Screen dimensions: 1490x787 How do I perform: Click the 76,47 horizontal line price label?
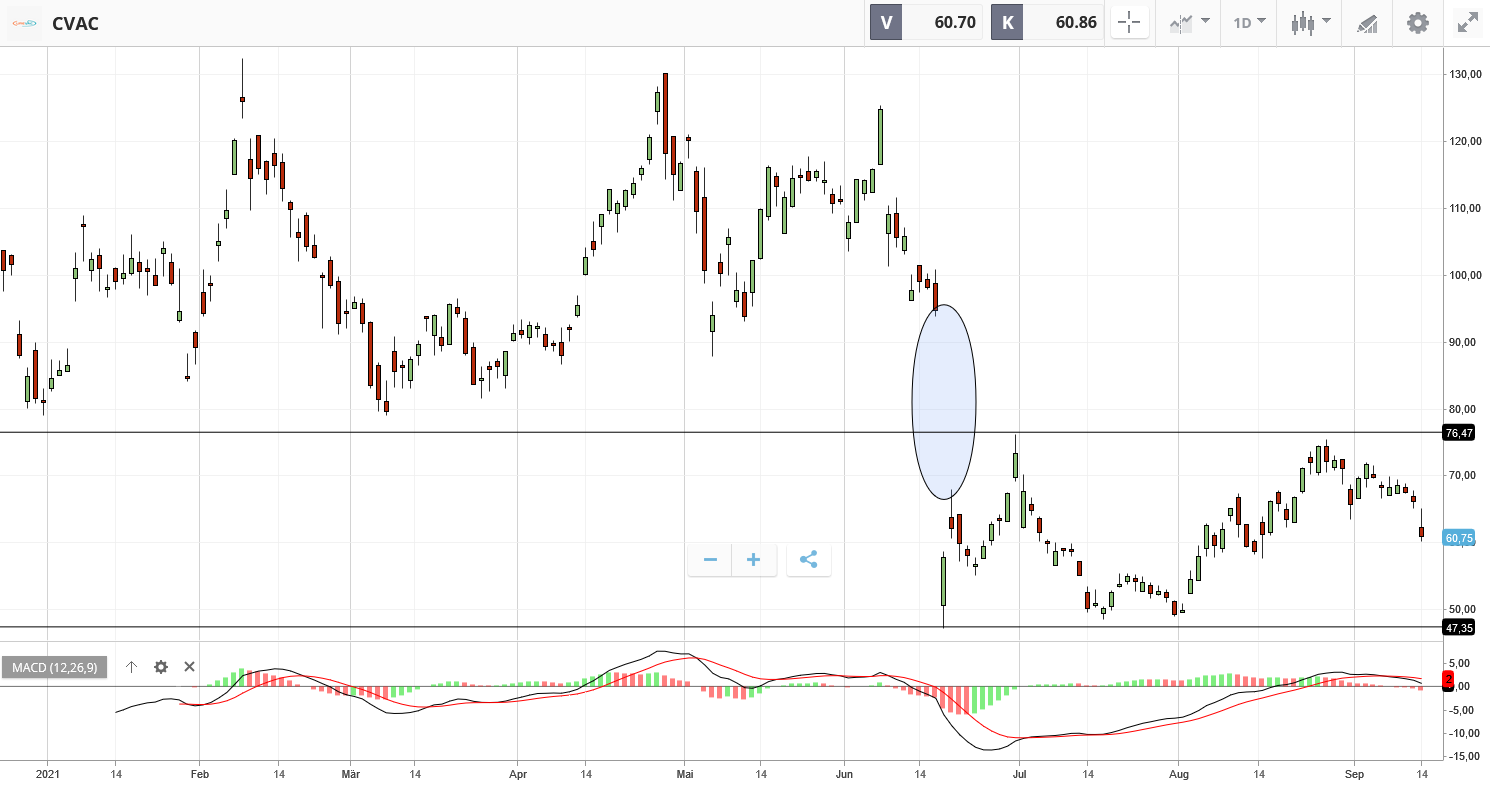tap(1459, 433)
